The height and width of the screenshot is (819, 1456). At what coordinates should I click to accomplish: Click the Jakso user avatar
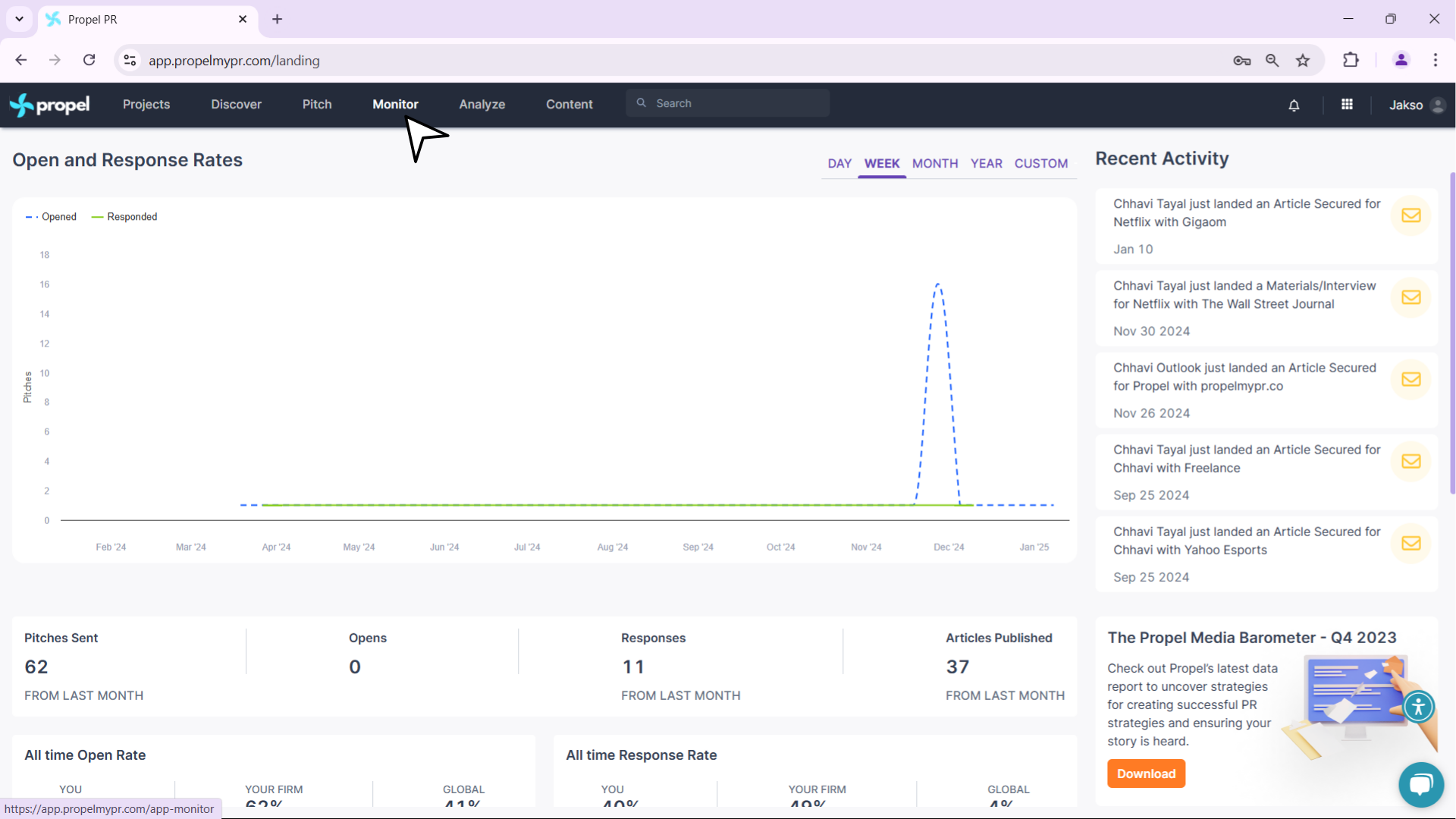[1438, 105]
